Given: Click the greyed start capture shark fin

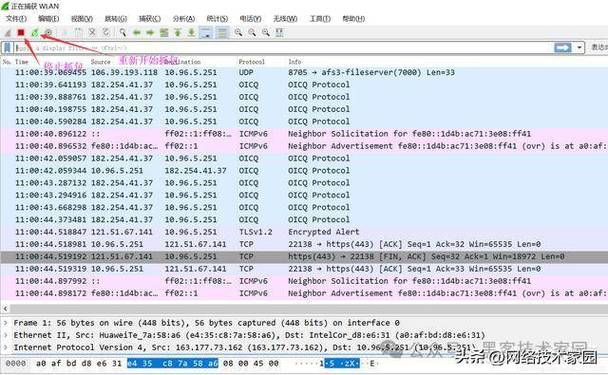Looking at the screenshot, I should pos(8,33).
